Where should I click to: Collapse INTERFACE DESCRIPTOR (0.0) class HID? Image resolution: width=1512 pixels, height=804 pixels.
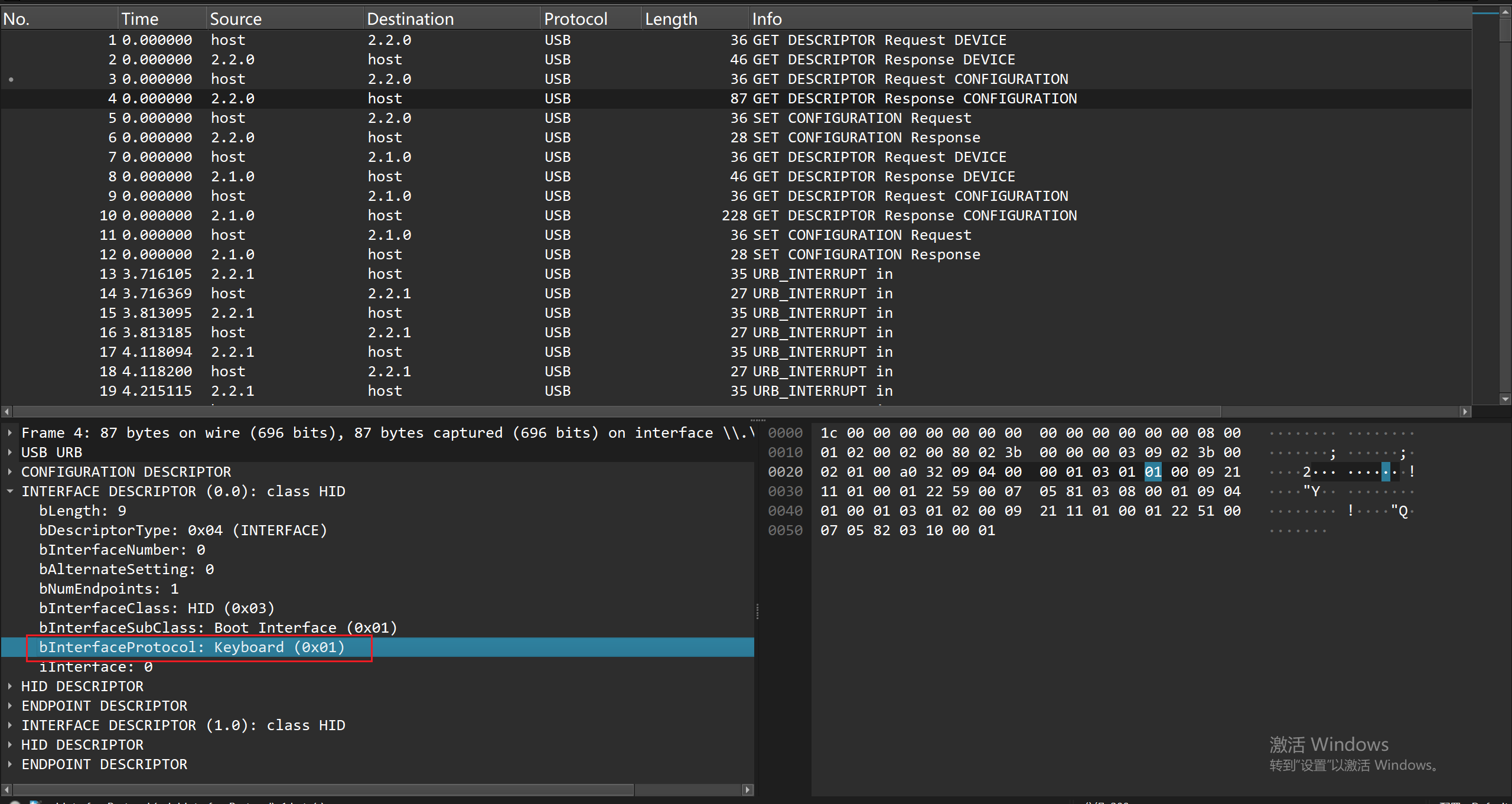click(x=10, y=491)
